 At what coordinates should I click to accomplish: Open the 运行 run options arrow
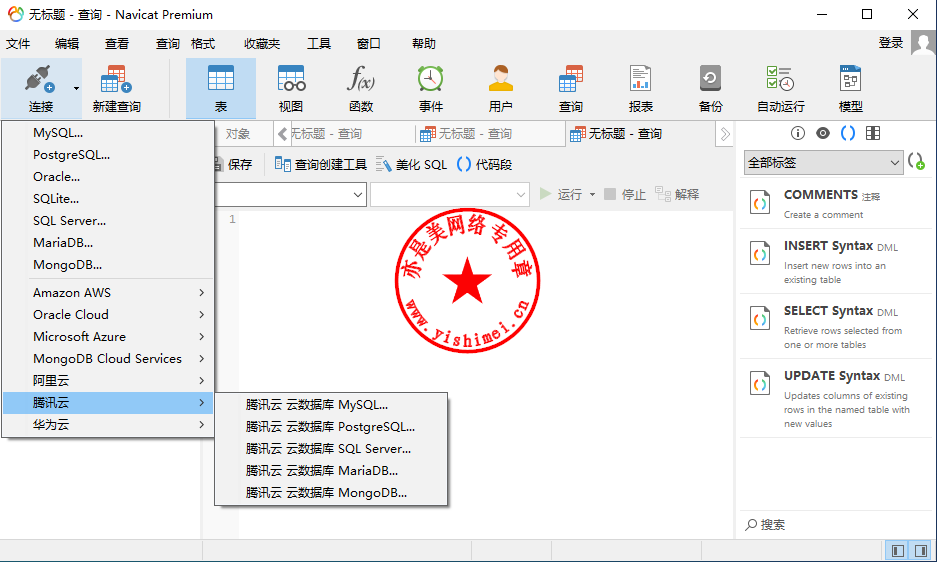tap(592, 194)
